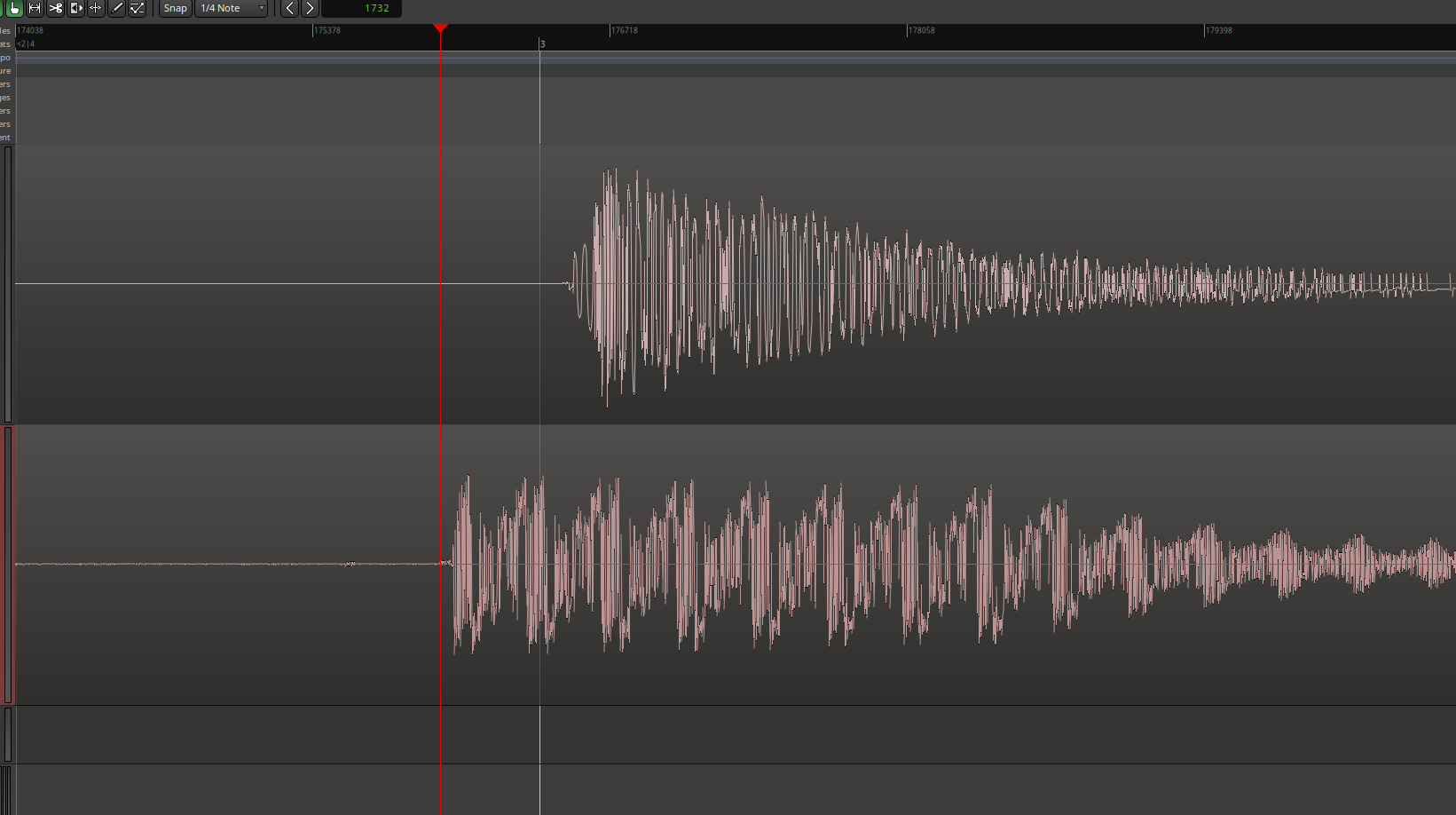Click the red-highlighted lower track strip
Screen dimensions: 1456x815
tap(8, 565)
